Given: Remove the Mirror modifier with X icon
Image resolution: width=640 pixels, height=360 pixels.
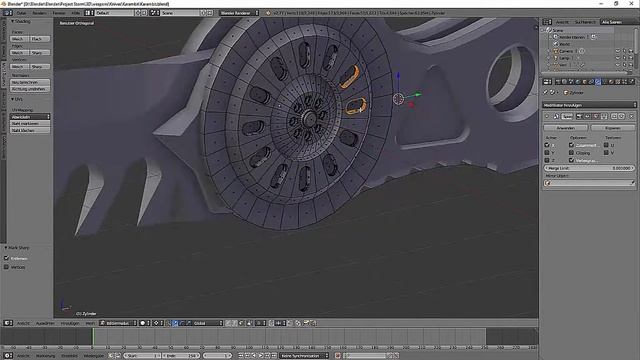Looking at the screenshot, I should [631, 116].
